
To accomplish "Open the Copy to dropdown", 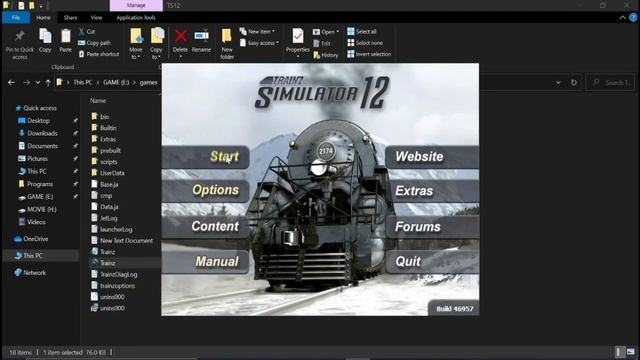I will (x=156, y=44).
